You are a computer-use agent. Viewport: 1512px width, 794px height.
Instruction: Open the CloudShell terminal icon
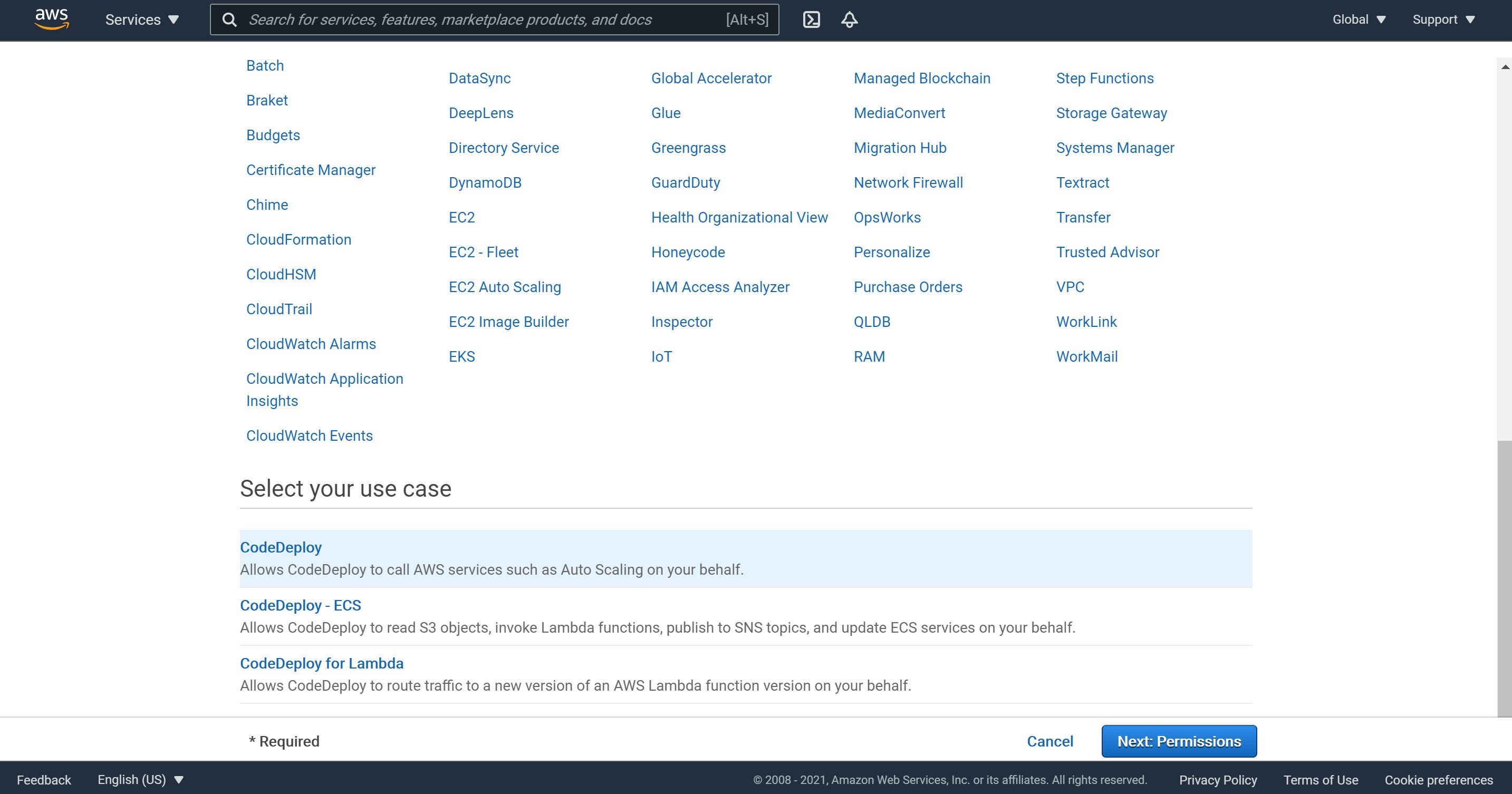coord(811,20)
